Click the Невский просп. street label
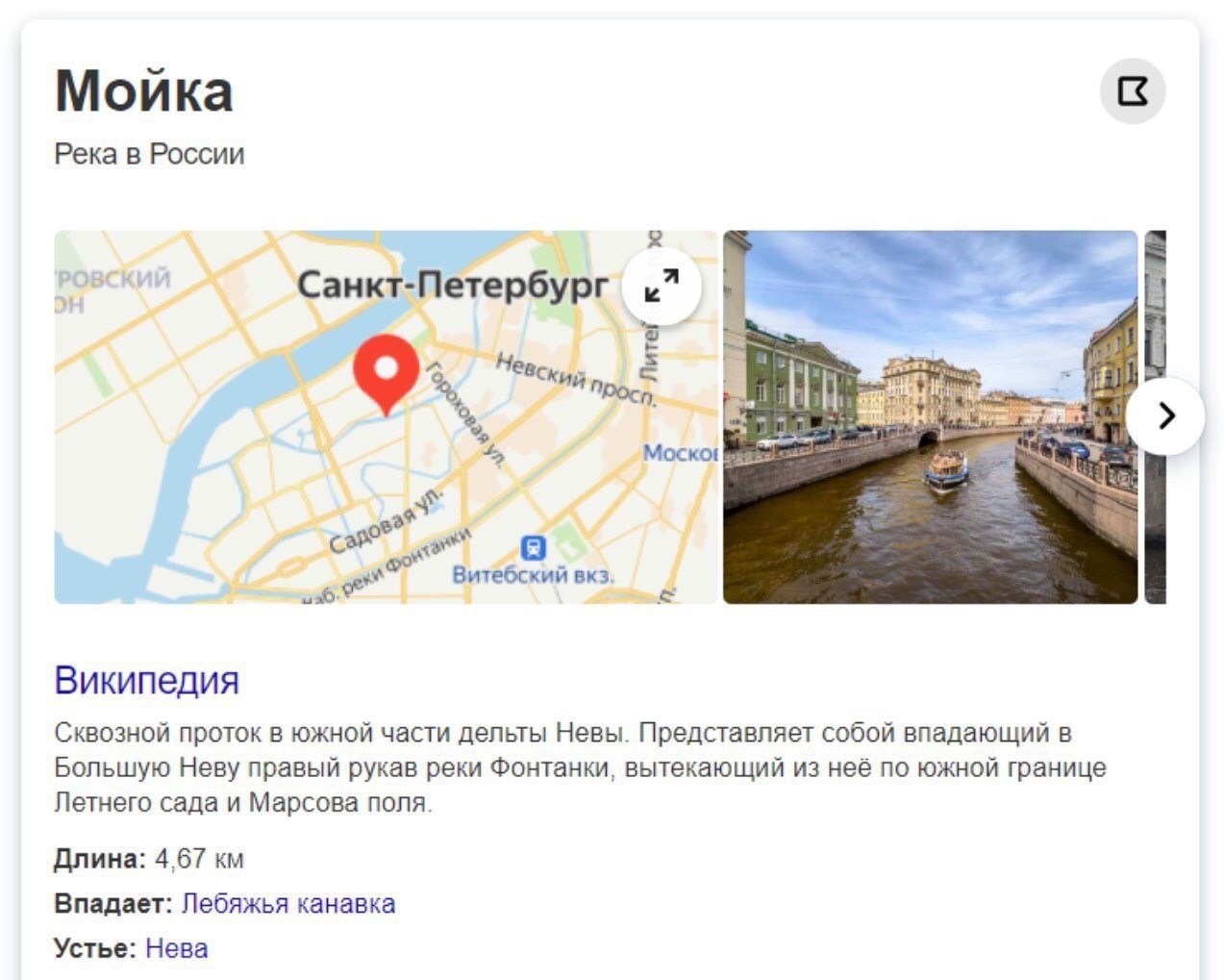Image resolution: width=1224 pixels, height=980 pixels. (577, 379)
